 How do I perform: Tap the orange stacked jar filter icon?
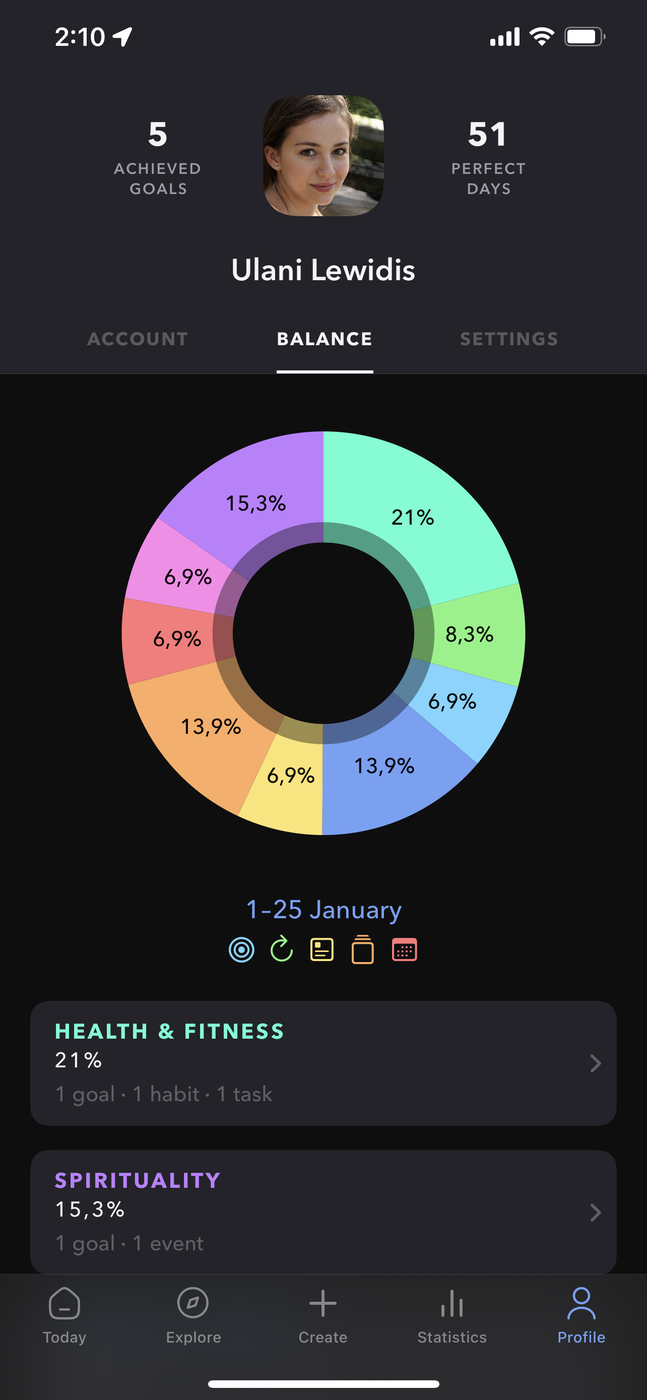click(x=363, y=950)
